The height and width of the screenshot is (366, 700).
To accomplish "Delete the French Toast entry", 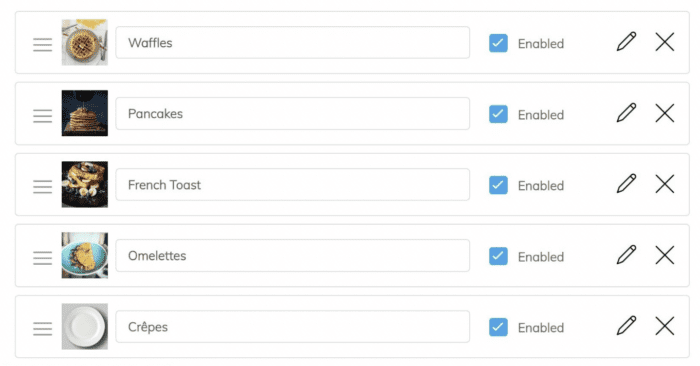I will pos(665,184).
